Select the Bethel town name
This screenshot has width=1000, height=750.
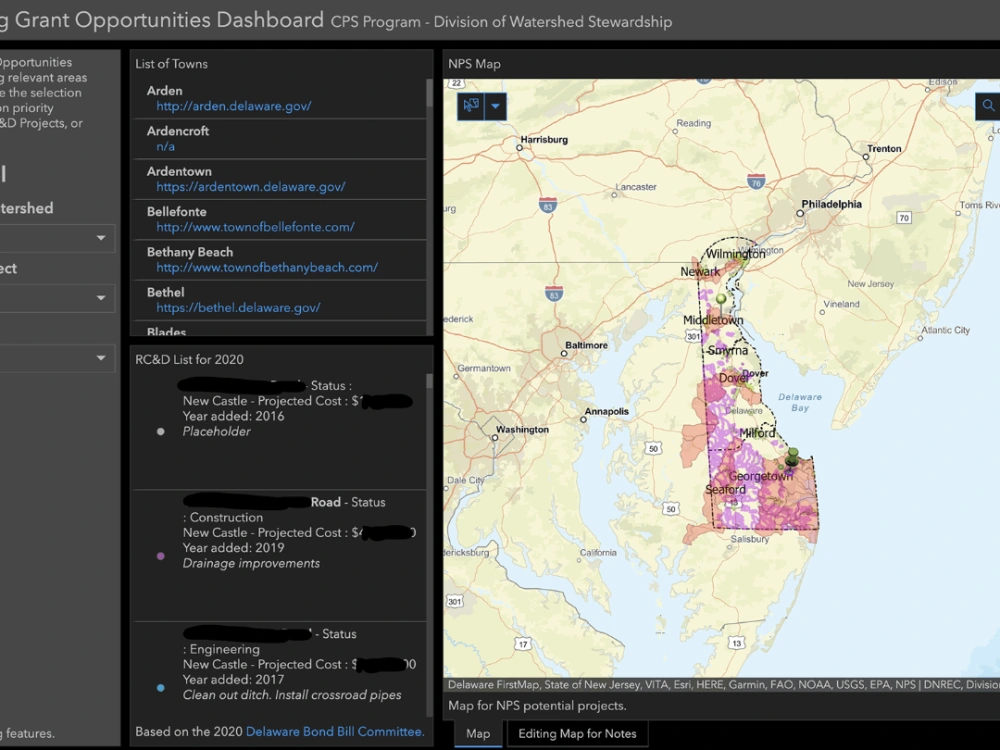(x=166, y=292)
